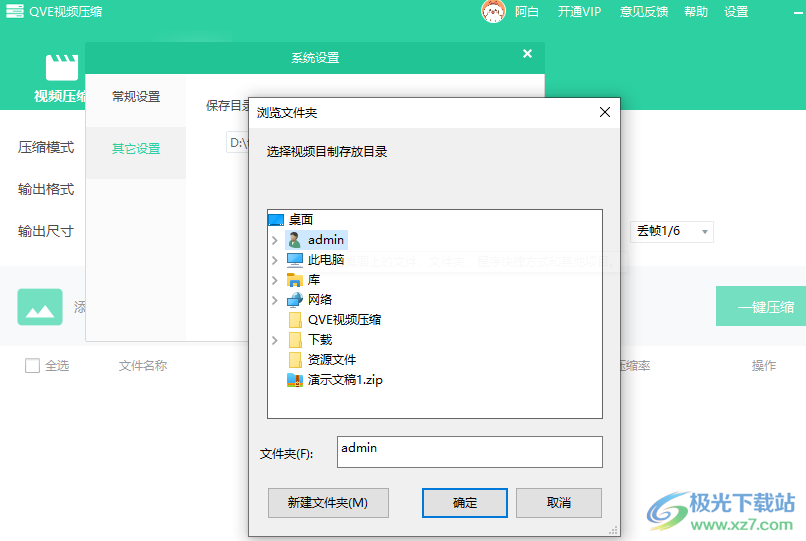This screenshot has height=541, width=806.
Task: Select 资源文件 folder row label
Action: 332,360
